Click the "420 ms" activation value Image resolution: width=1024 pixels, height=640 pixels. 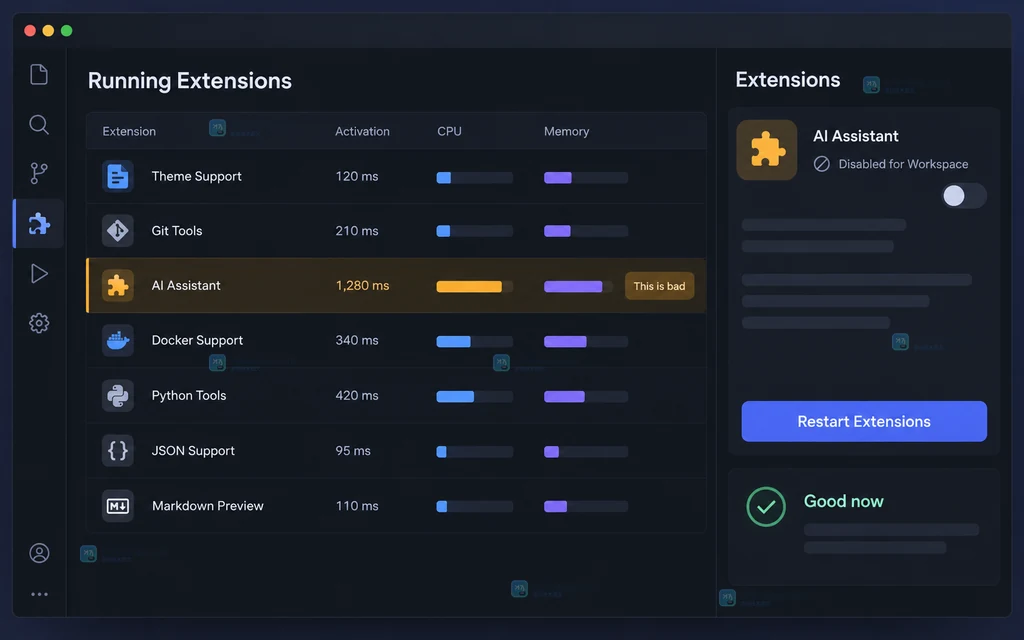[x=357, y=395]
